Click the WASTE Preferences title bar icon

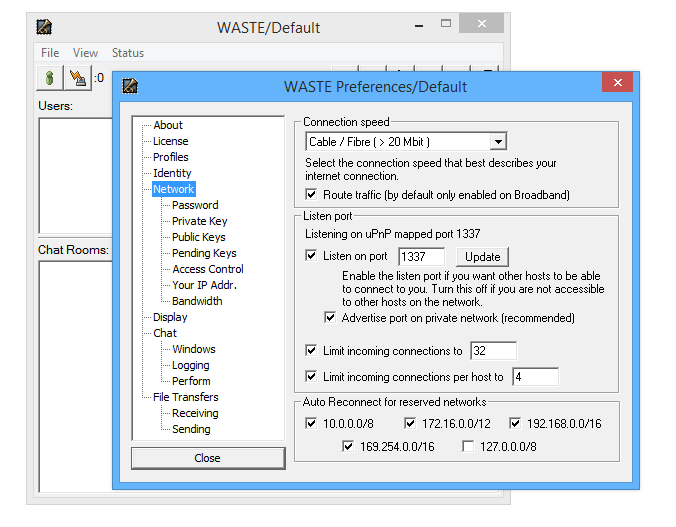pos(130,86)
